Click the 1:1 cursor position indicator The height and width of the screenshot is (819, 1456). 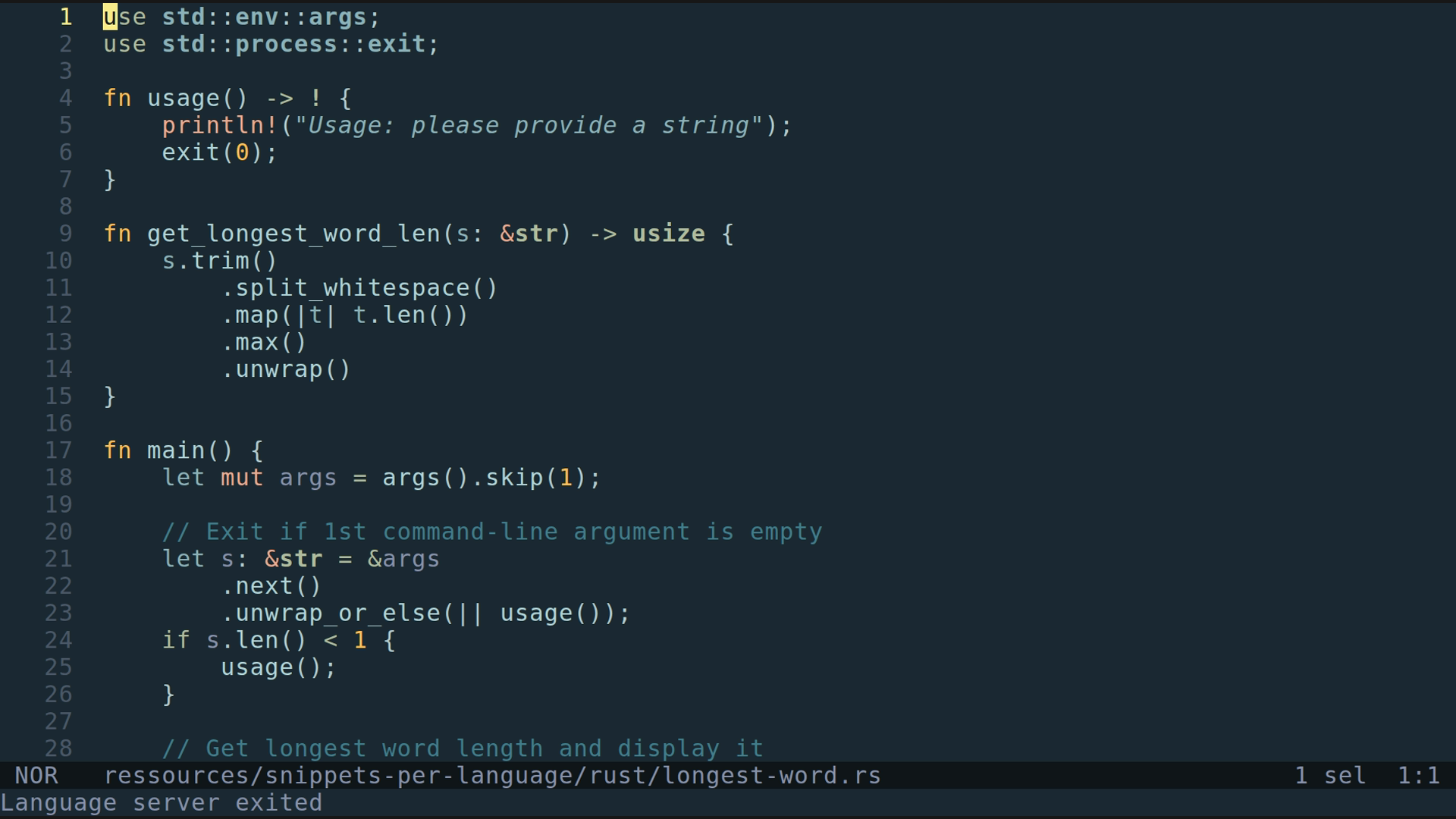[1418, 776]
